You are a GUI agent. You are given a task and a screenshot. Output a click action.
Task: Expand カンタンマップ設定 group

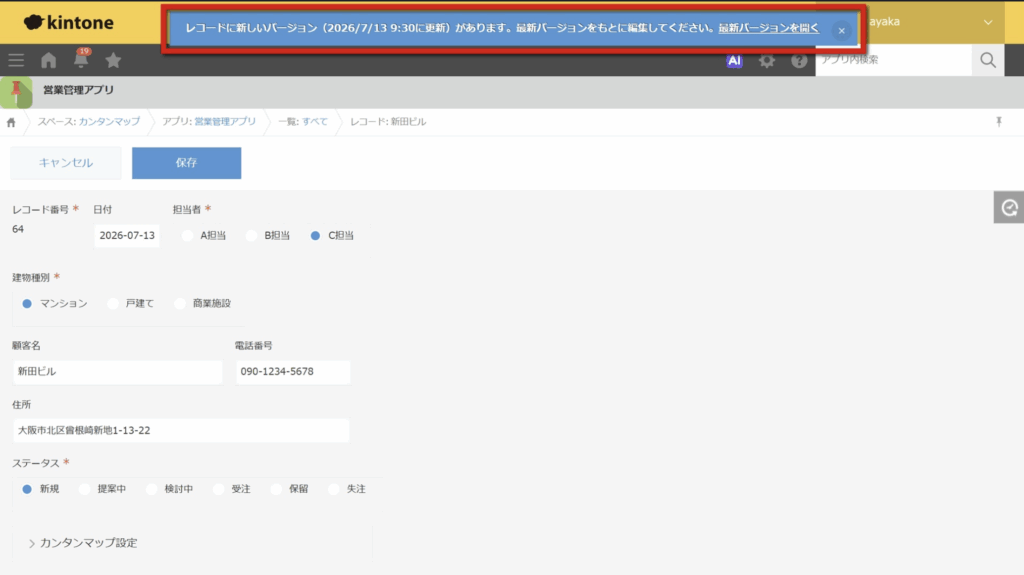pyautogui.click(x=83, y=543)
